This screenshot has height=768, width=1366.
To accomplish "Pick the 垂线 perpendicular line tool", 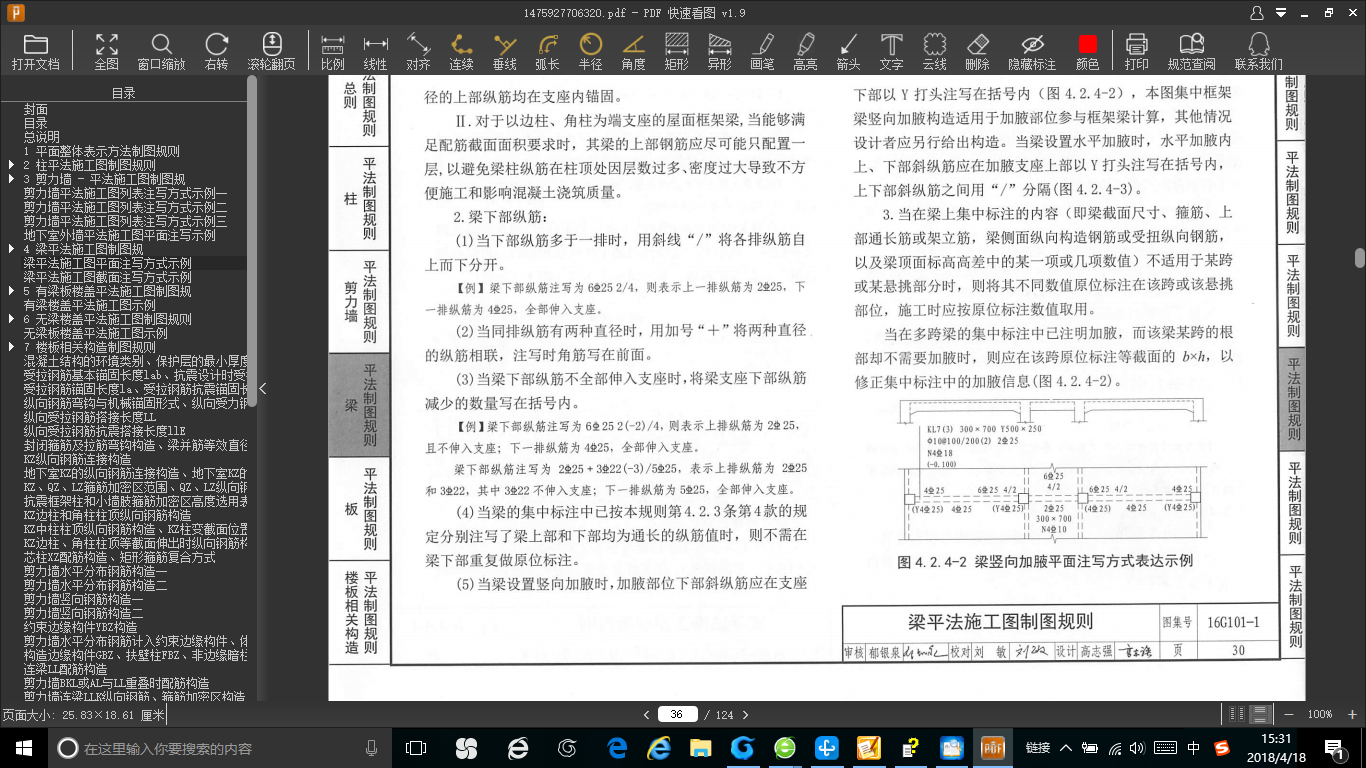I will pos(505,51).
